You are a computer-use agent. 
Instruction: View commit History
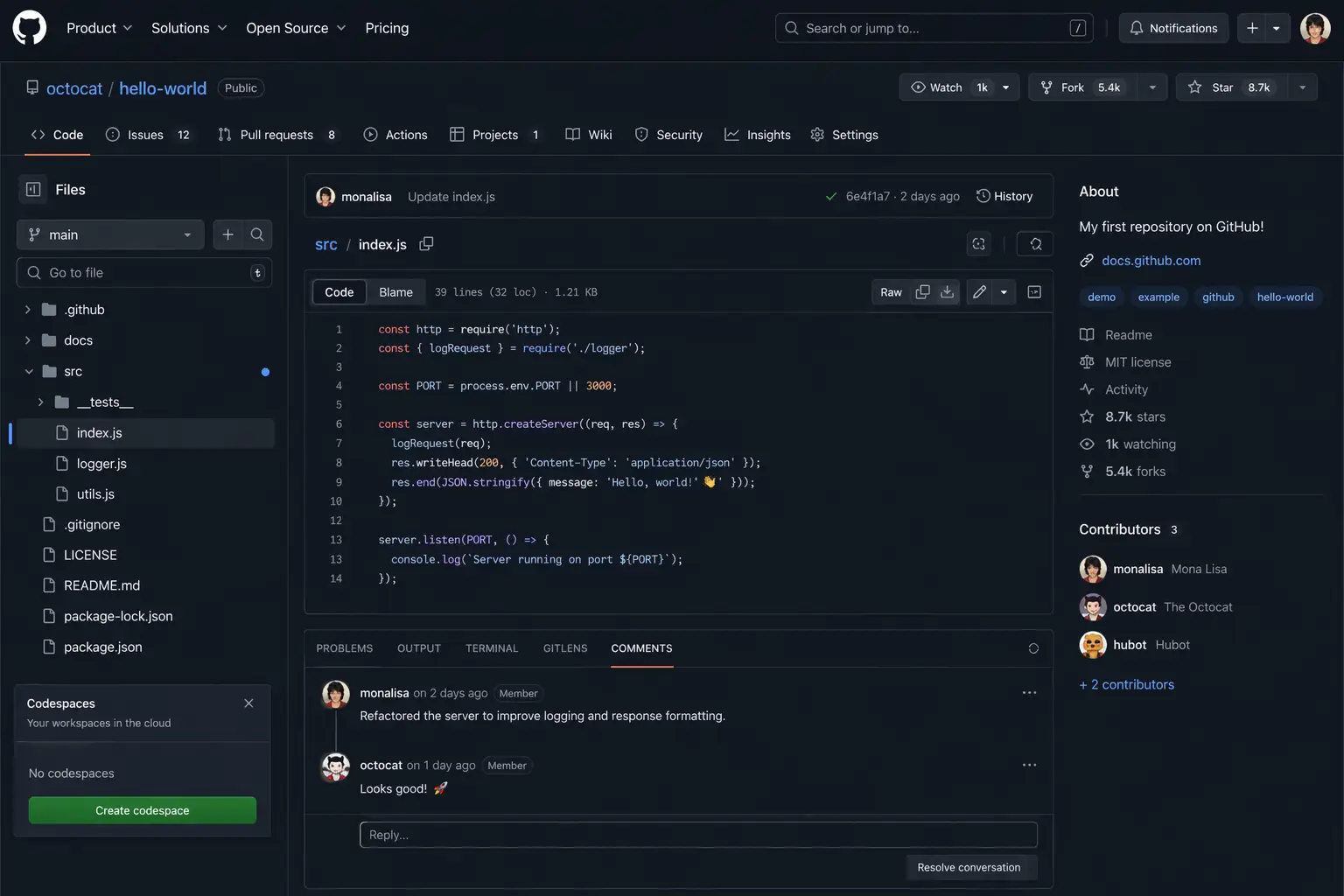(x=1004, y=196)
